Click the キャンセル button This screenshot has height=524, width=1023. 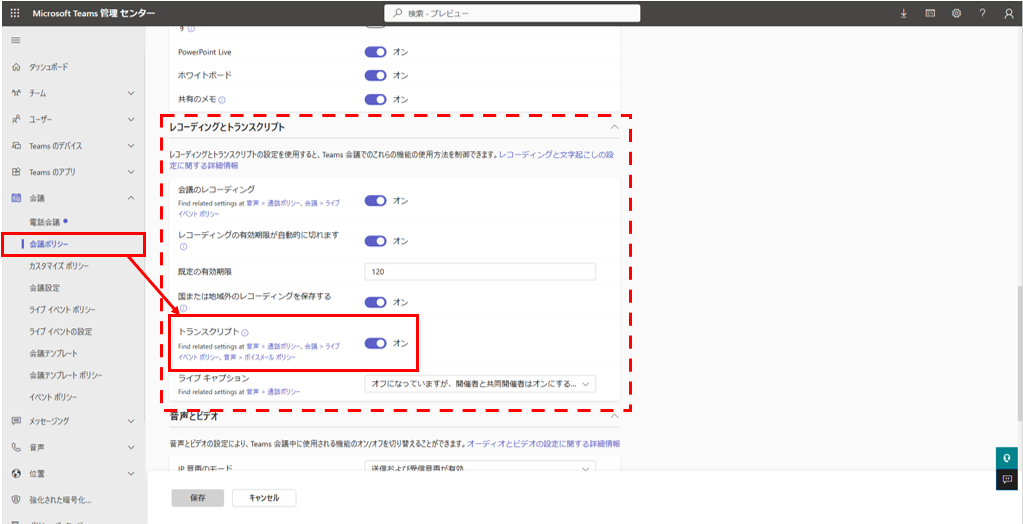264,498
